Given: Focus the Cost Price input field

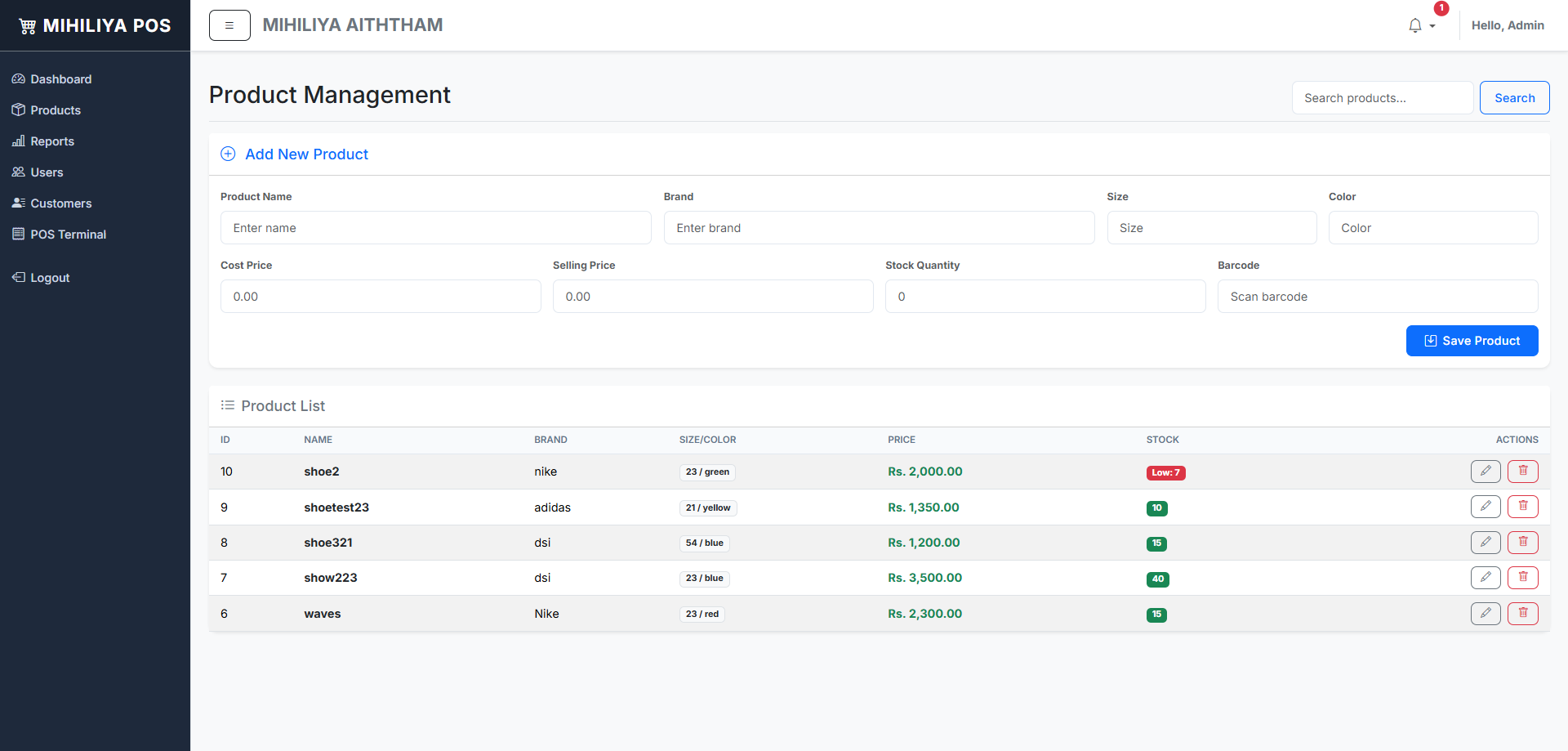Looking at the screenshot, I should [x=381, y=297].
